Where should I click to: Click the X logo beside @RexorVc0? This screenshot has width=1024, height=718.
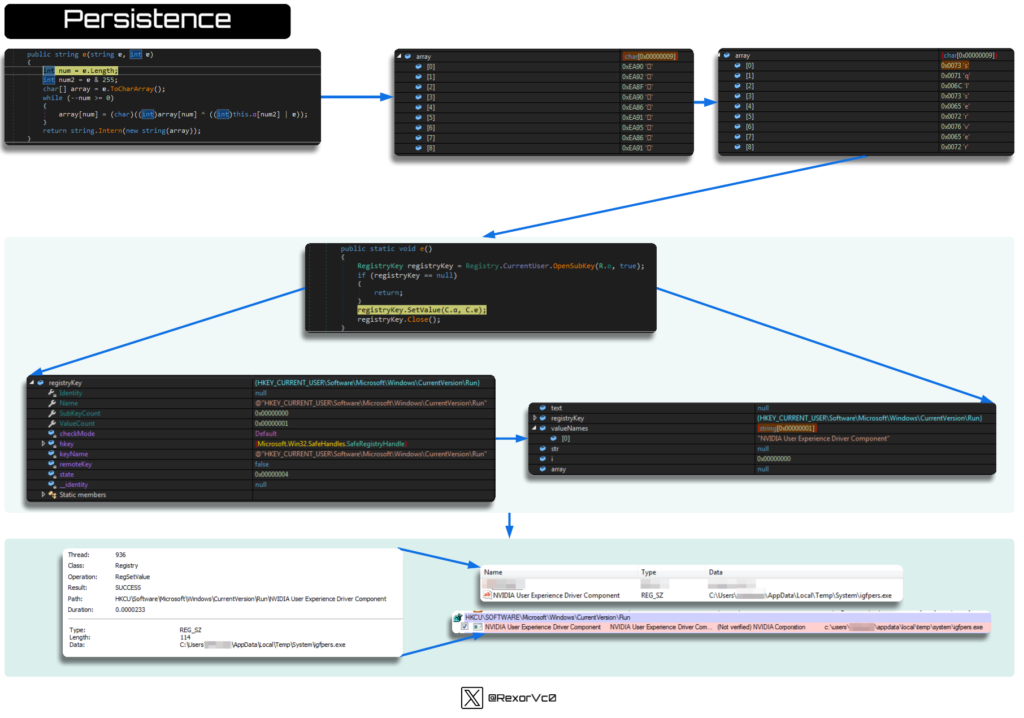point(472,699)
